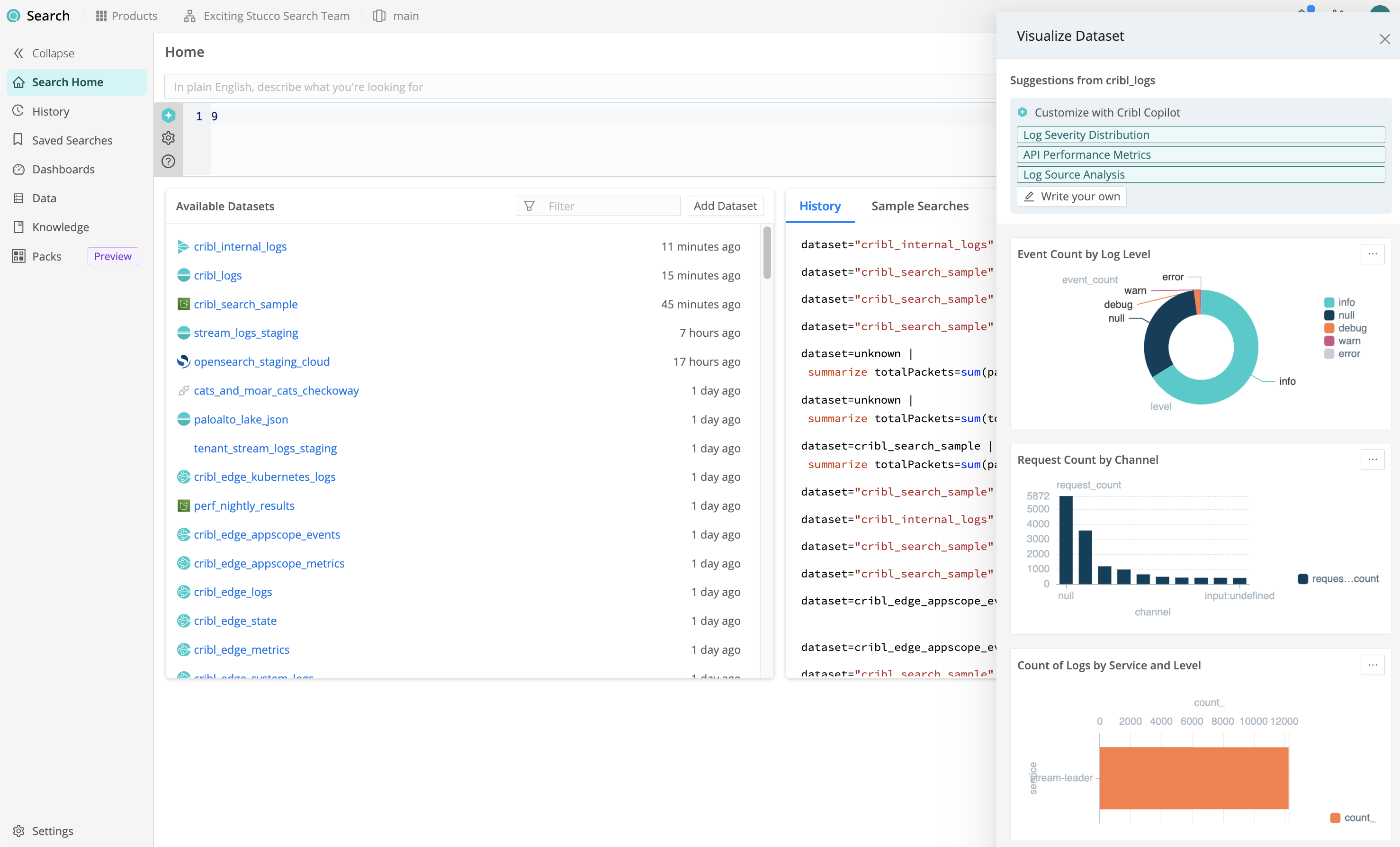Open History from the left sidebar

[51, 111]
